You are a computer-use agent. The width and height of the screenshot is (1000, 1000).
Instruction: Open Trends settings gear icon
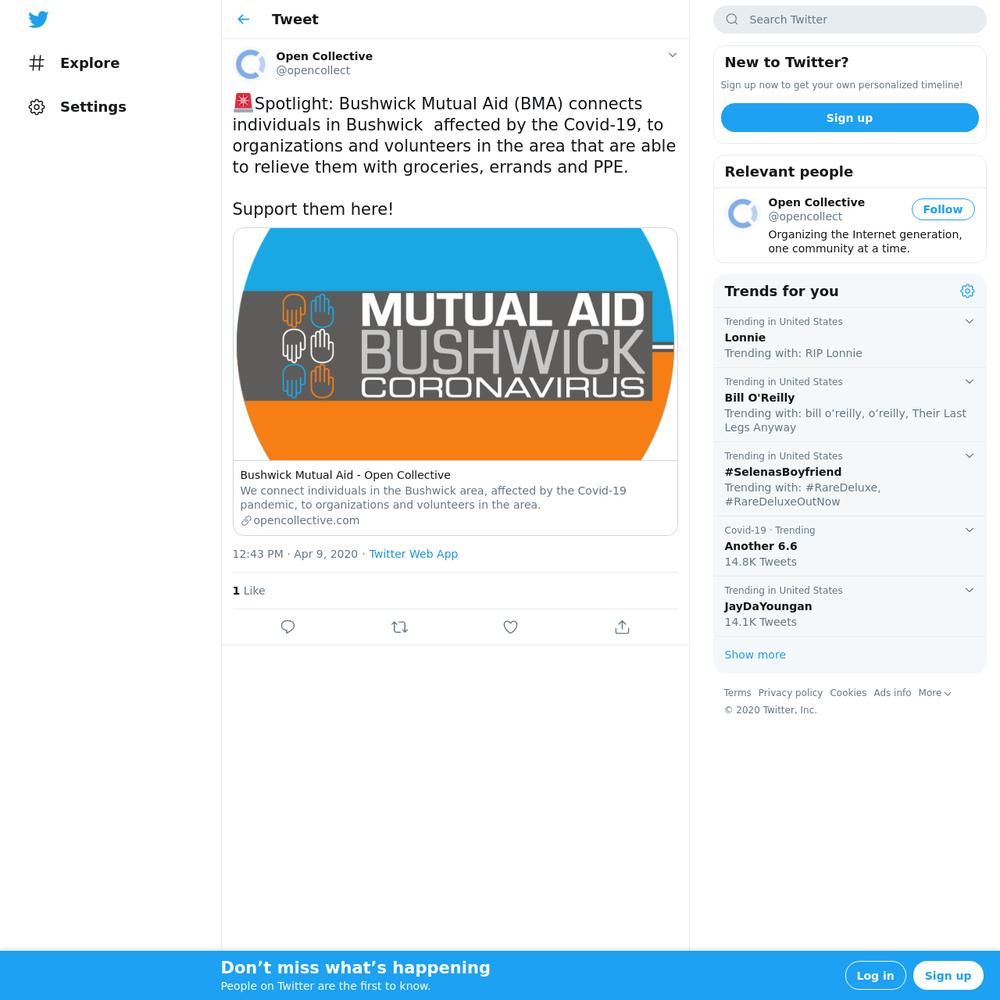967,291
